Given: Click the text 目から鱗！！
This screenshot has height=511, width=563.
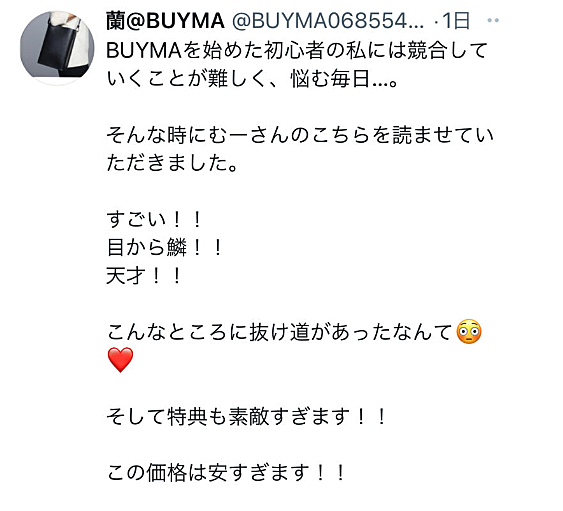Looking at the screenshot, I should click(x=164, y=247).
